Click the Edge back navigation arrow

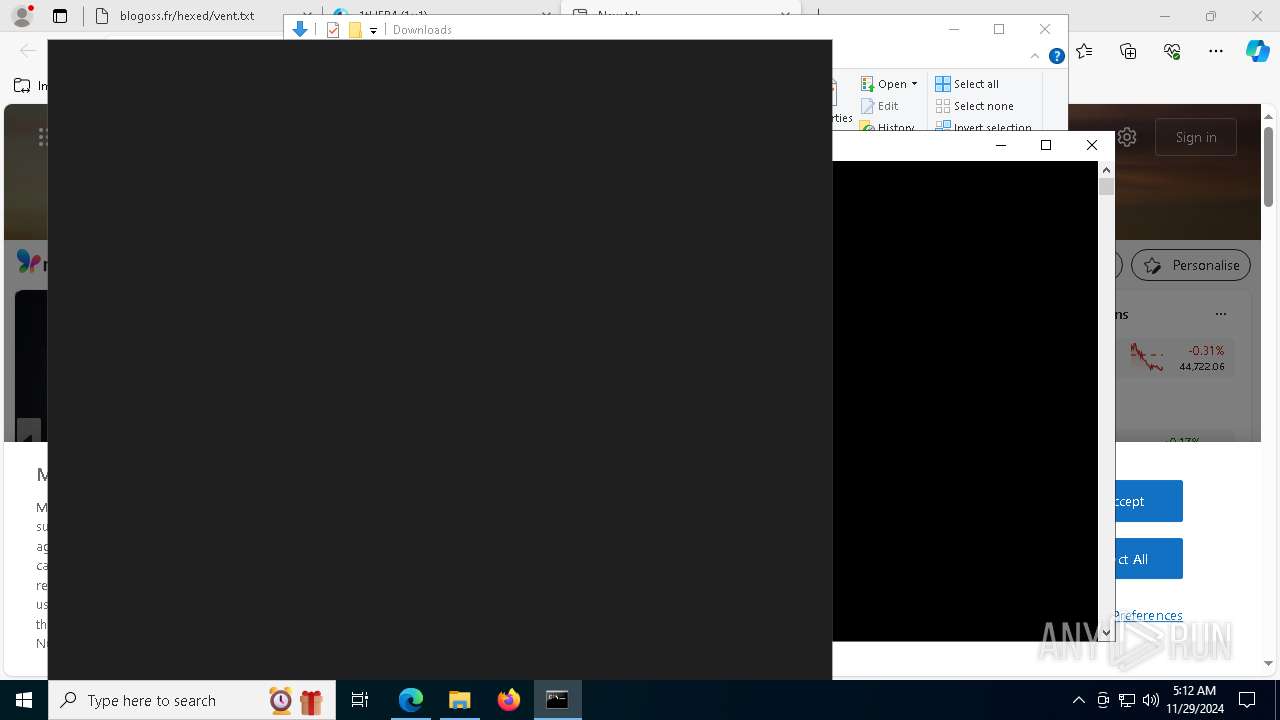pos(28,51)
